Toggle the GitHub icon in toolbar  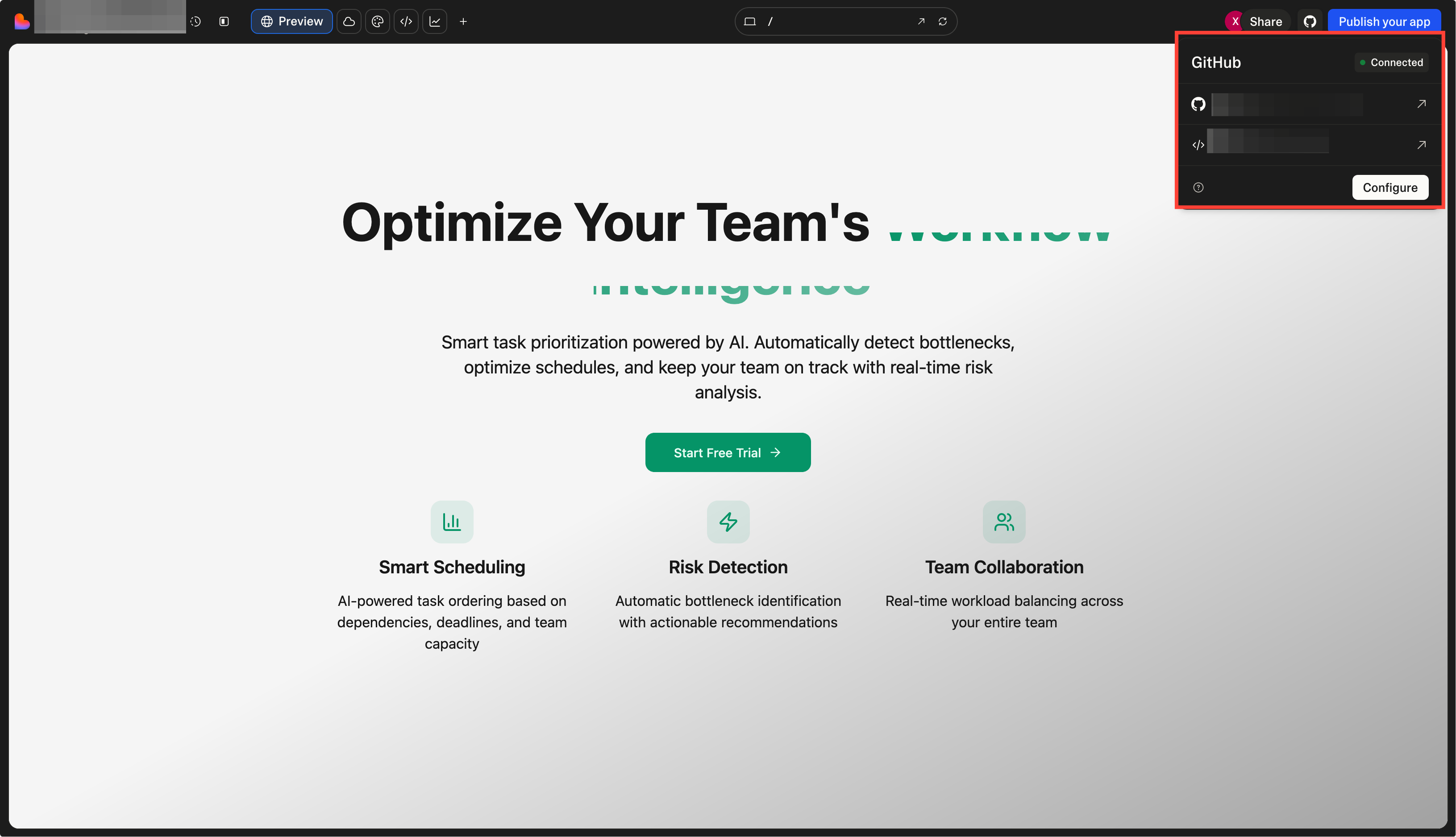(1310, 21)
